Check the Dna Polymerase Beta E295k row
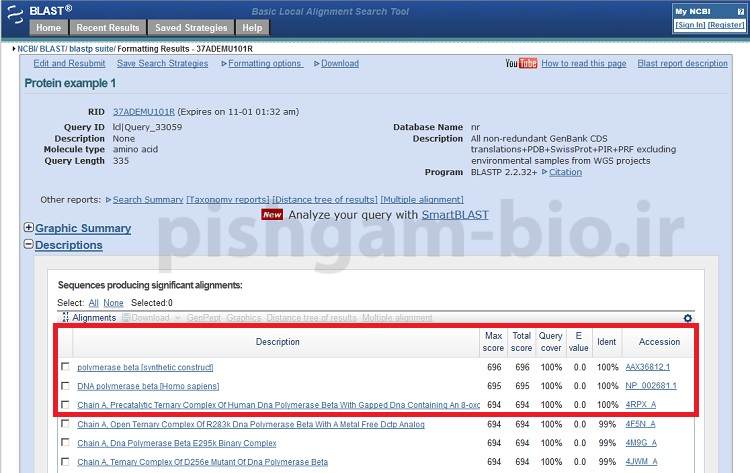Viewport: 750px width, 473px height. coord(65,443)
